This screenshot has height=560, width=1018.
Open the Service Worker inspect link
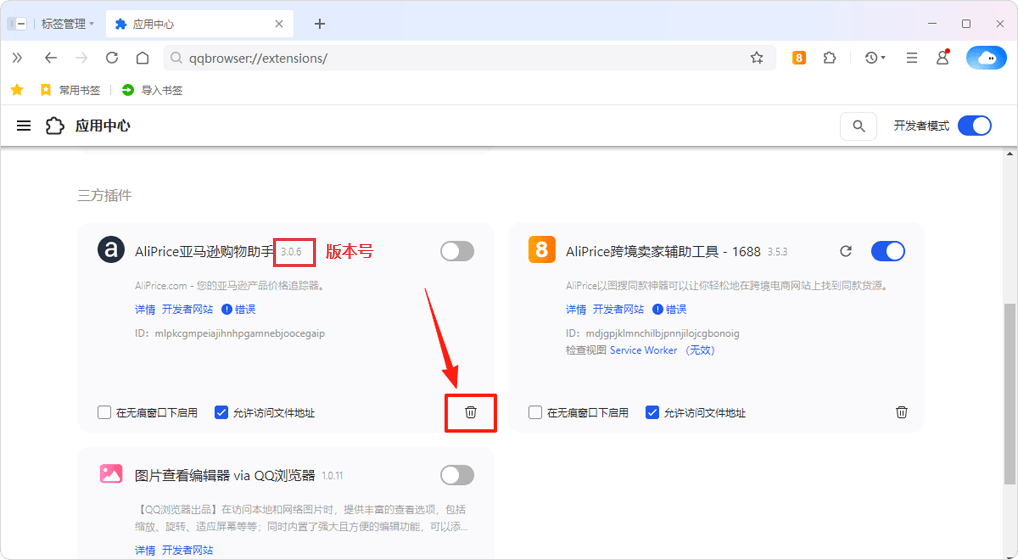click(643, 351)
